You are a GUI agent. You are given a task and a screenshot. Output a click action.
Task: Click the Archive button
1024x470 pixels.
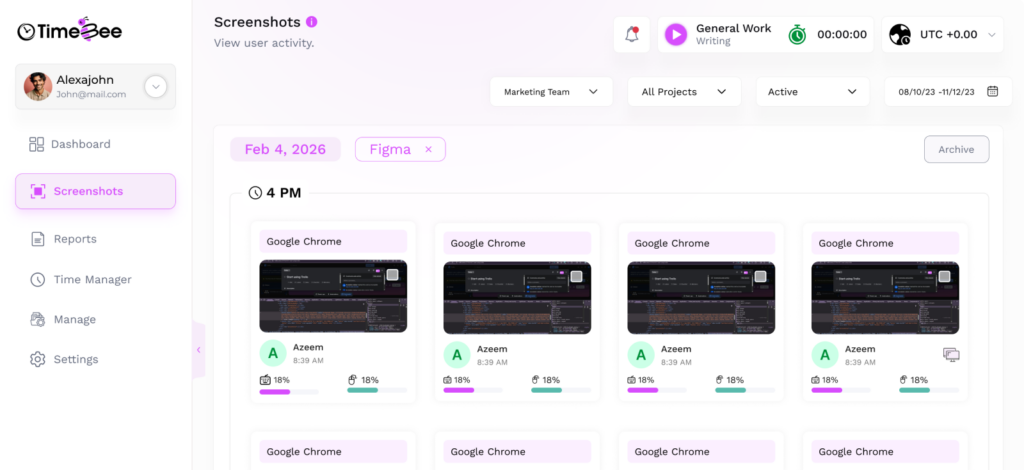click(x=956, y=149)
